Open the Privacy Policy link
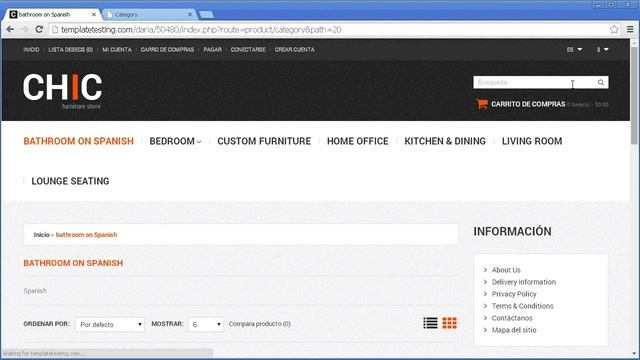Screen dimensions: 640x360 pos(514,294)
